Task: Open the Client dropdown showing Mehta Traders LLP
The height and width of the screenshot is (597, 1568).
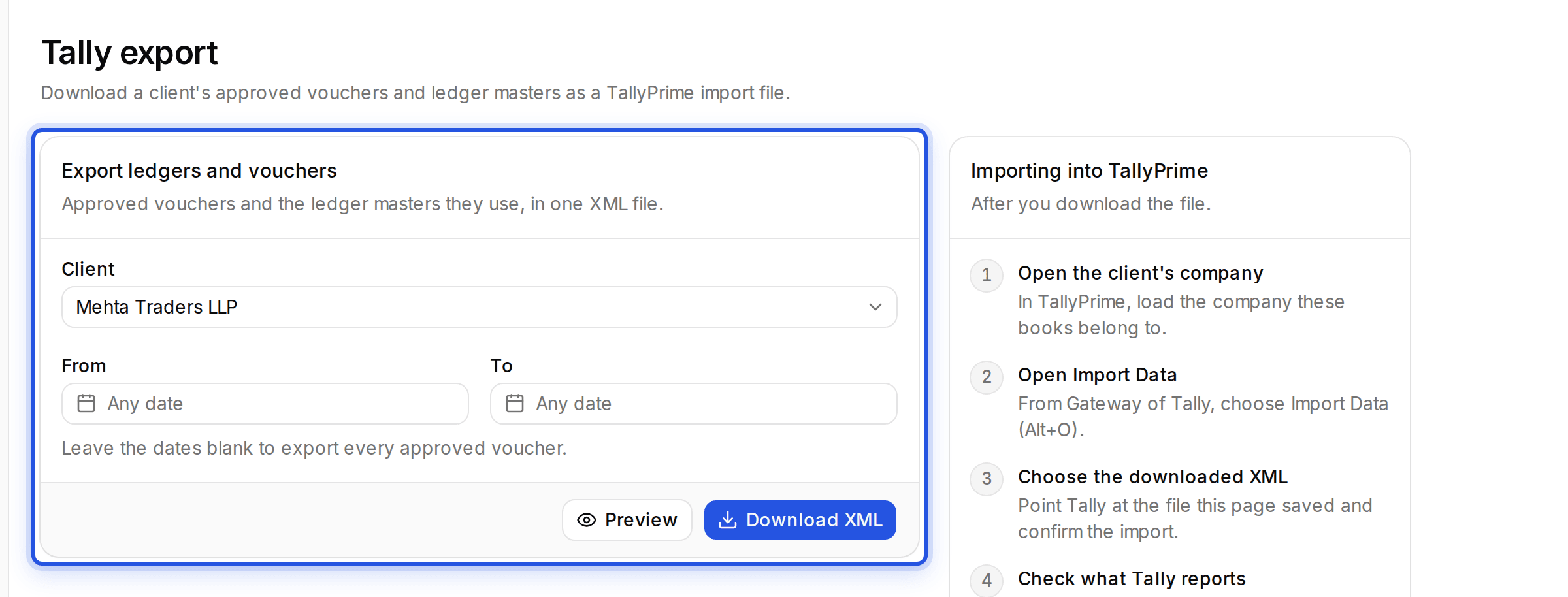Action: 479,307
